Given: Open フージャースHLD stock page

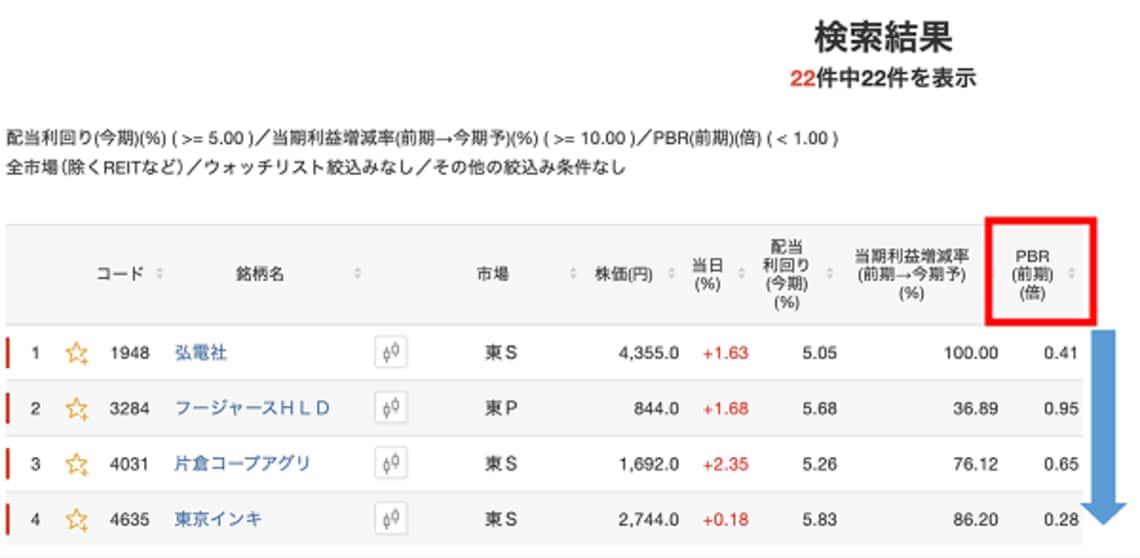Looking at the screenshot, I should point(252,409).
